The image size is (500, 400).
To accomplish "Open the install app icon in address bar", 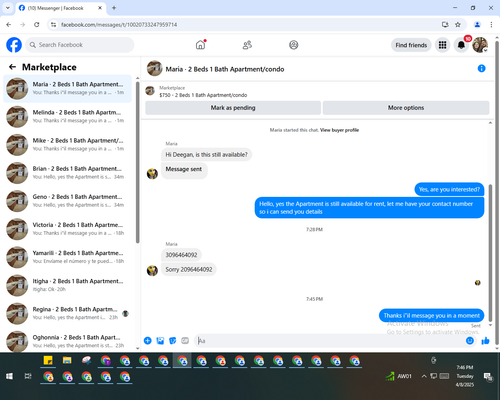I will [x=445, y=25].
